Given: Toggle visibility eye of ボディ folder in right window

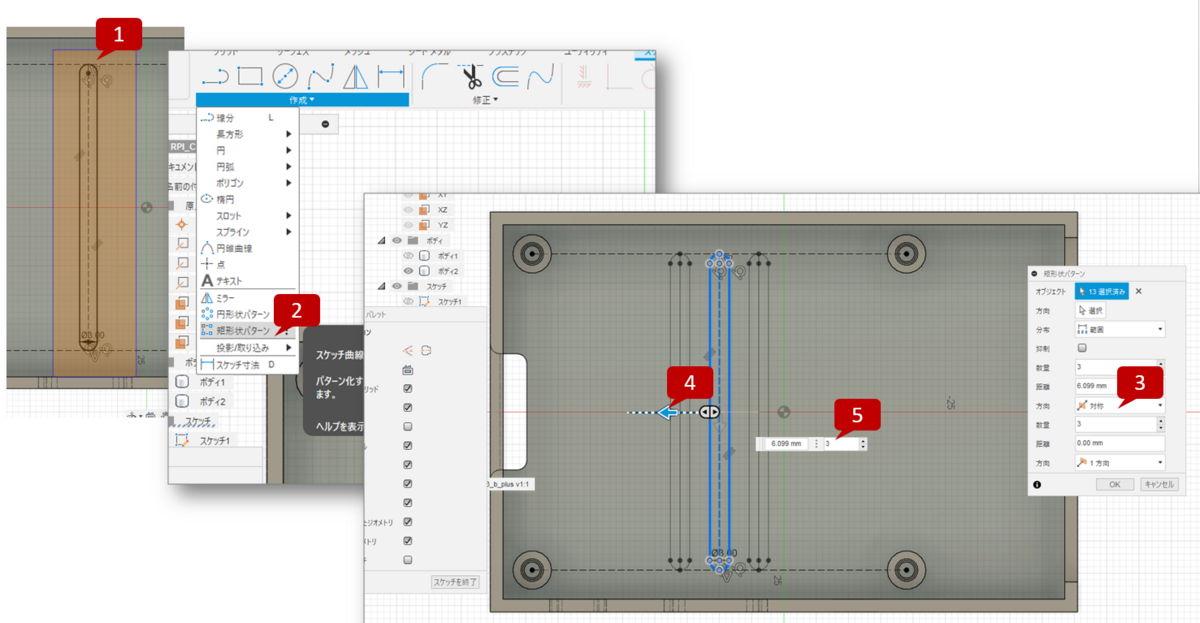Looking at the screenshot, I should (x=395, y=240).
